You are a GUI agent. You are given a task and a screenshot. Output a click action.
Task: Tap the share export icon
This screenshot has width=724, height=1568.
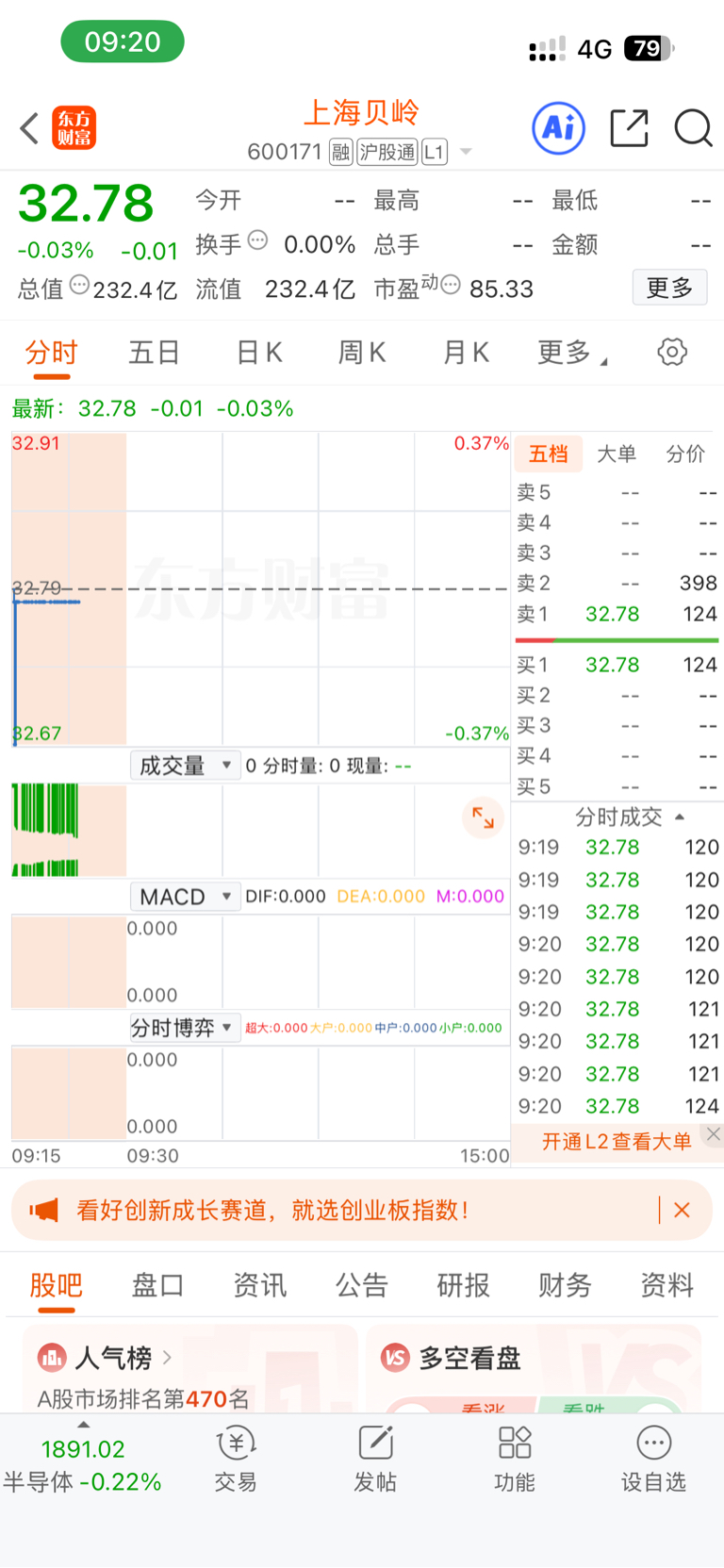click(x=629, y=128)
